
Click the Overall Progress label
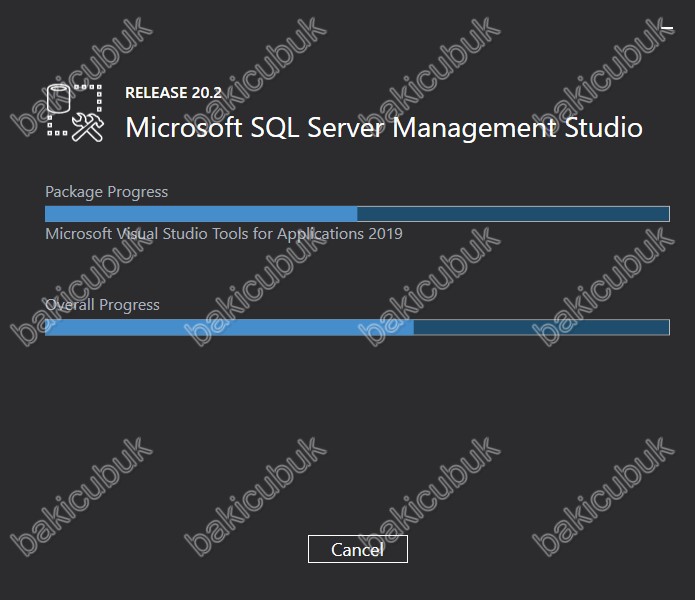click(102, 305)
